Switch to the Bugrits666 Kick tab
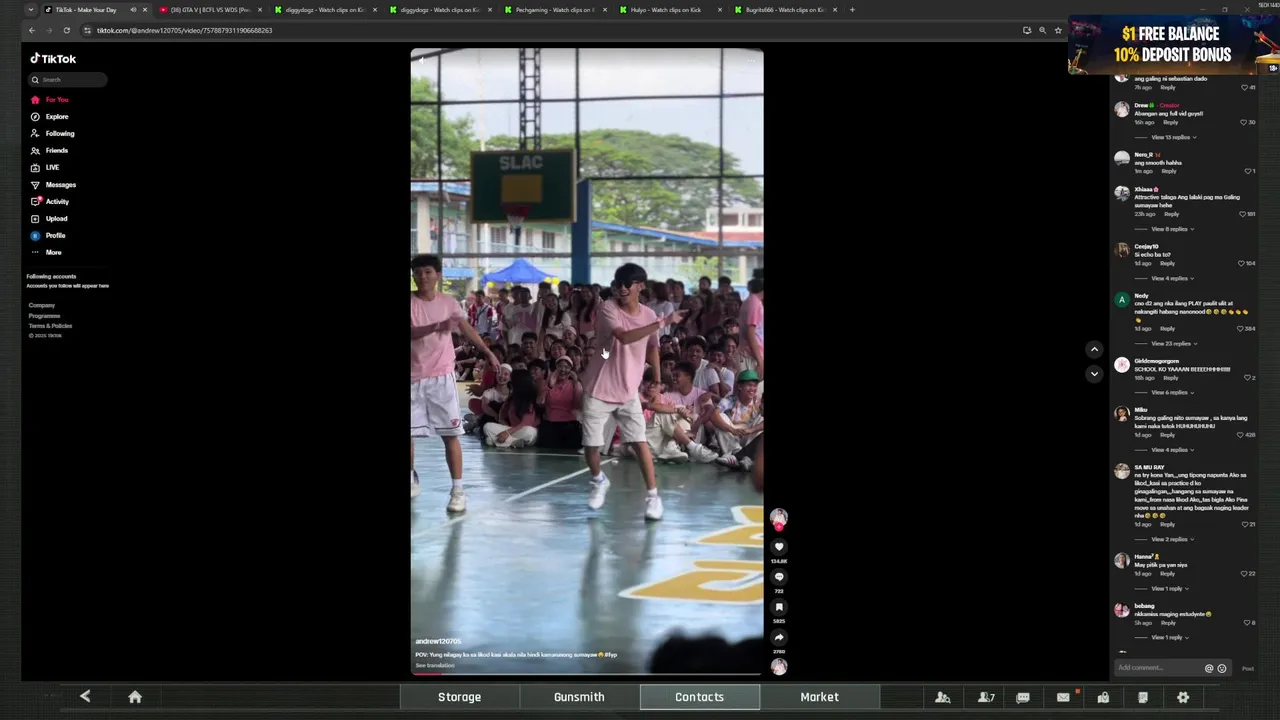 784,10
